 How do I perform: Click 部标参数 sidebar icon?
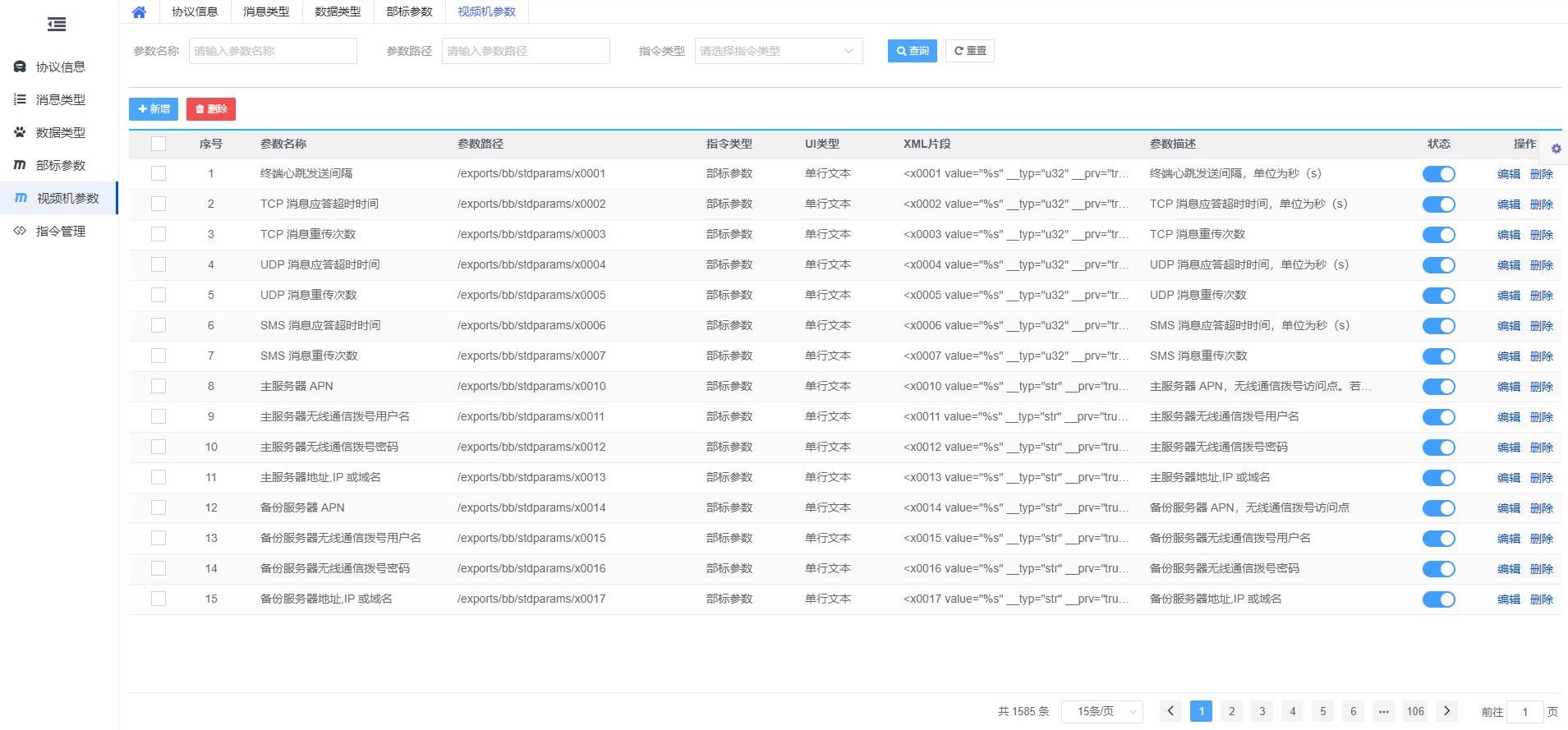[x=20, y=165]
